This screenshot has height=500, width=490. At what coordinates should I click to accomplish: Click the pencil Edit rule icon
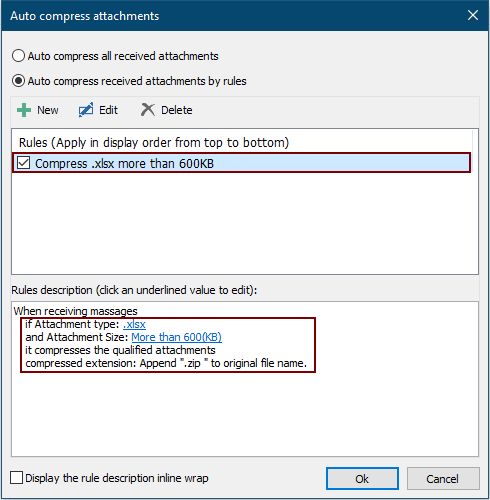[86, 110]
